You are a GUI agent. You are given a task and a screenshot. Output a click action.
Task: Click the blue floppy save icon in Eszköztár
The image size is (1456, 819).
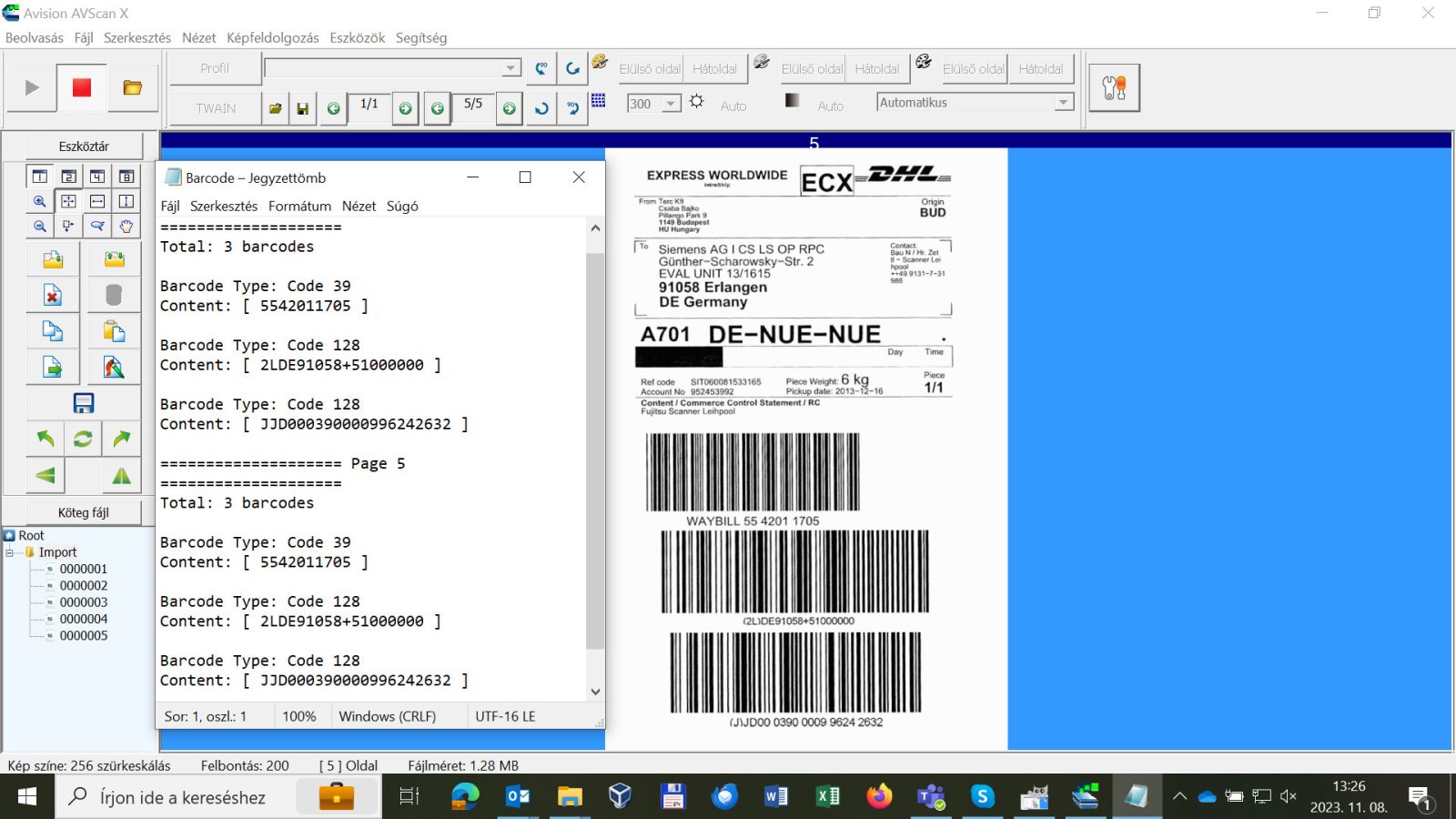(x=84, y=403)
